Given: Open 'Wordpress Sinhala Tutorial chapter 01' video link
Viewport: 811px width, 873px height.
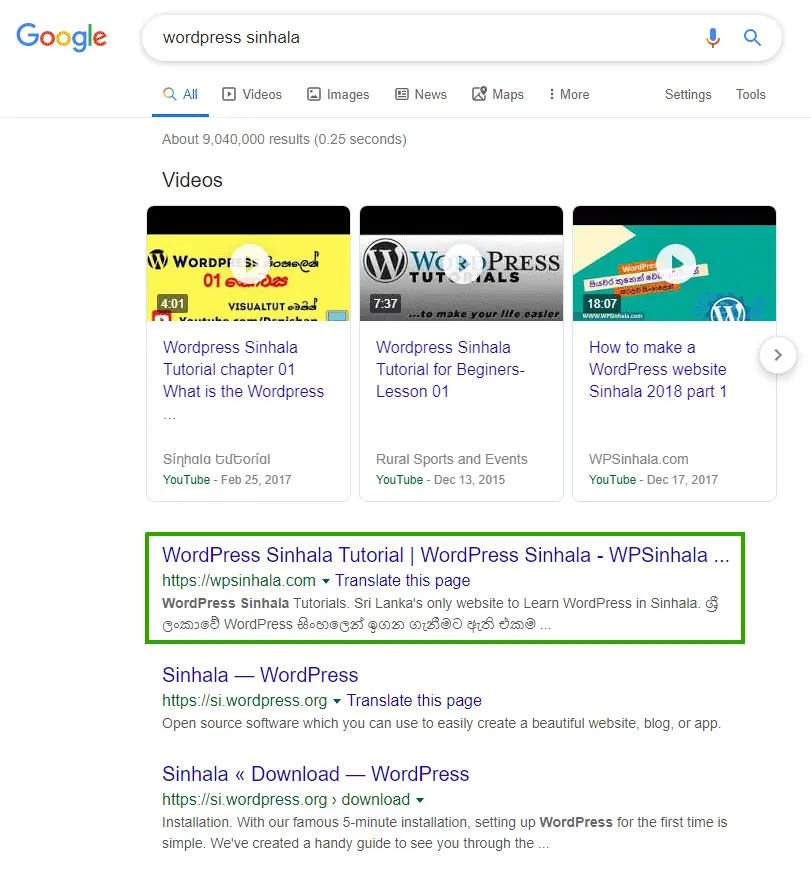Looking at the screenshot, I should point(243,369).
